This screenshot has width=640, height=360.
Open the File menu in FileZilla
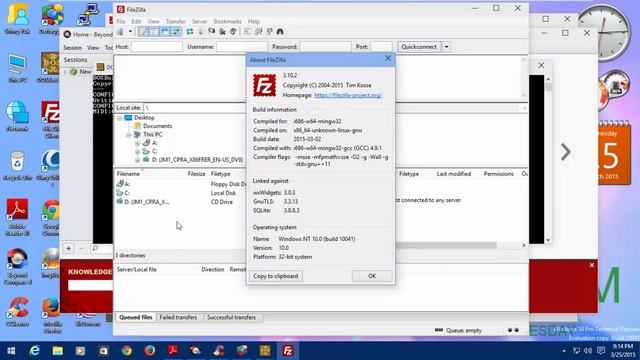point(121,21)
